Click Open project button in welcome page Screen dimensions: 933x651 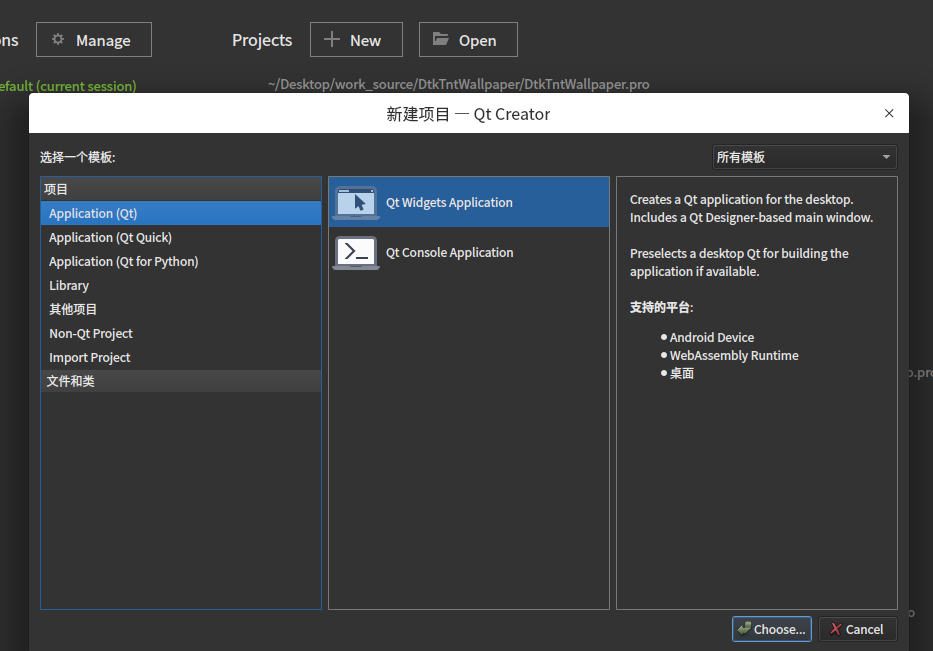coord(468,40)
